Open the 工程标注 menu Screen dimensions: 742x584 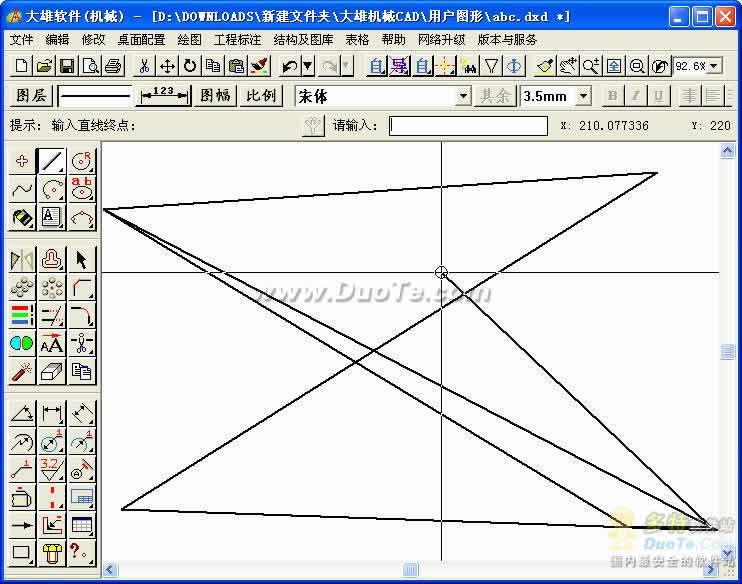tap(237, 40)
